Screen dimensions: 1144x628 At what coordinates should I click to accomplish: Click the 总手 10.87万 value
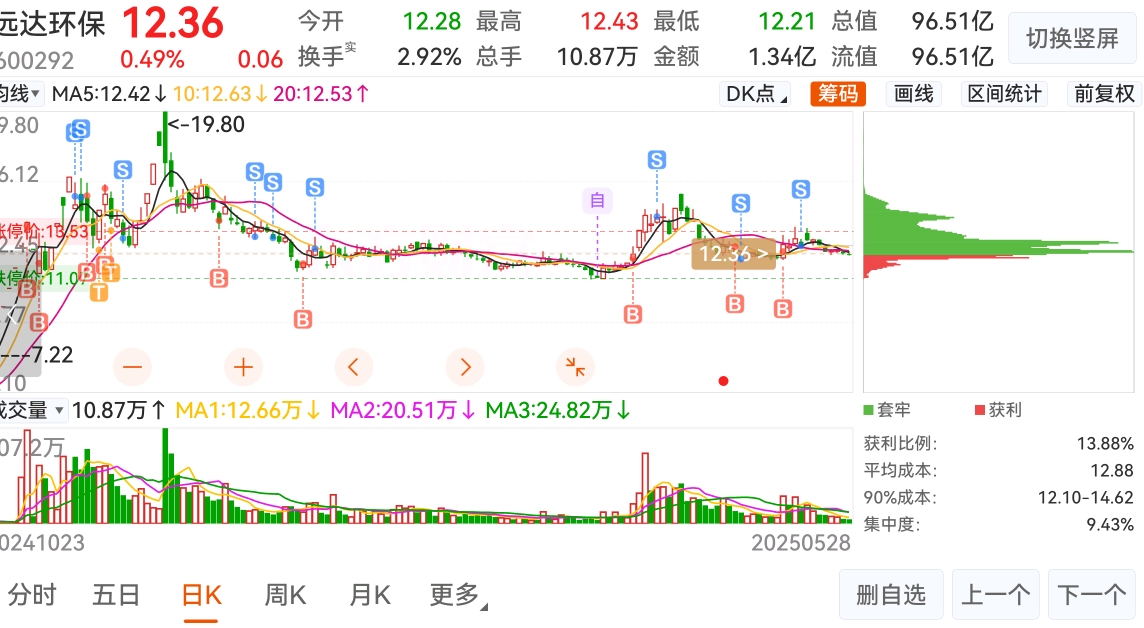(597, 56)
